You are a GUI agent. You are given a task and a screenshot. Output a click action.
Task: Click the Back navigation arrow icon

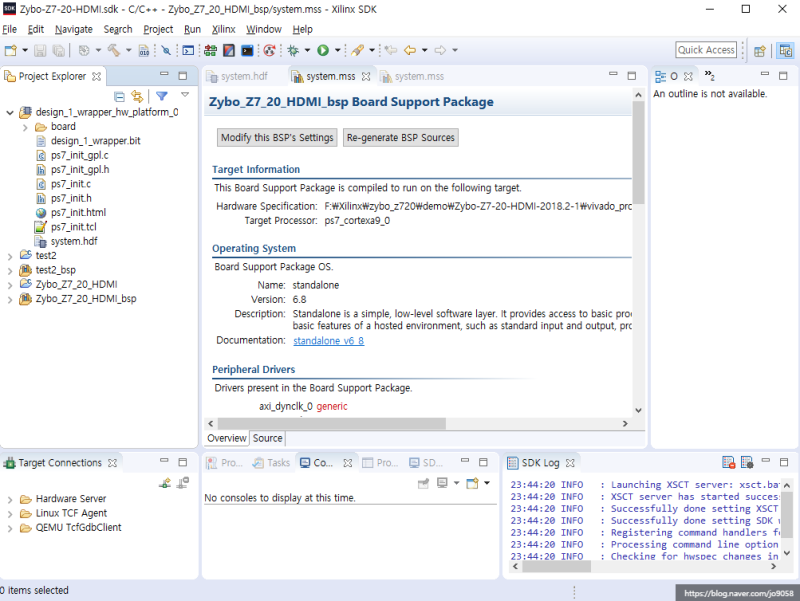410,50
